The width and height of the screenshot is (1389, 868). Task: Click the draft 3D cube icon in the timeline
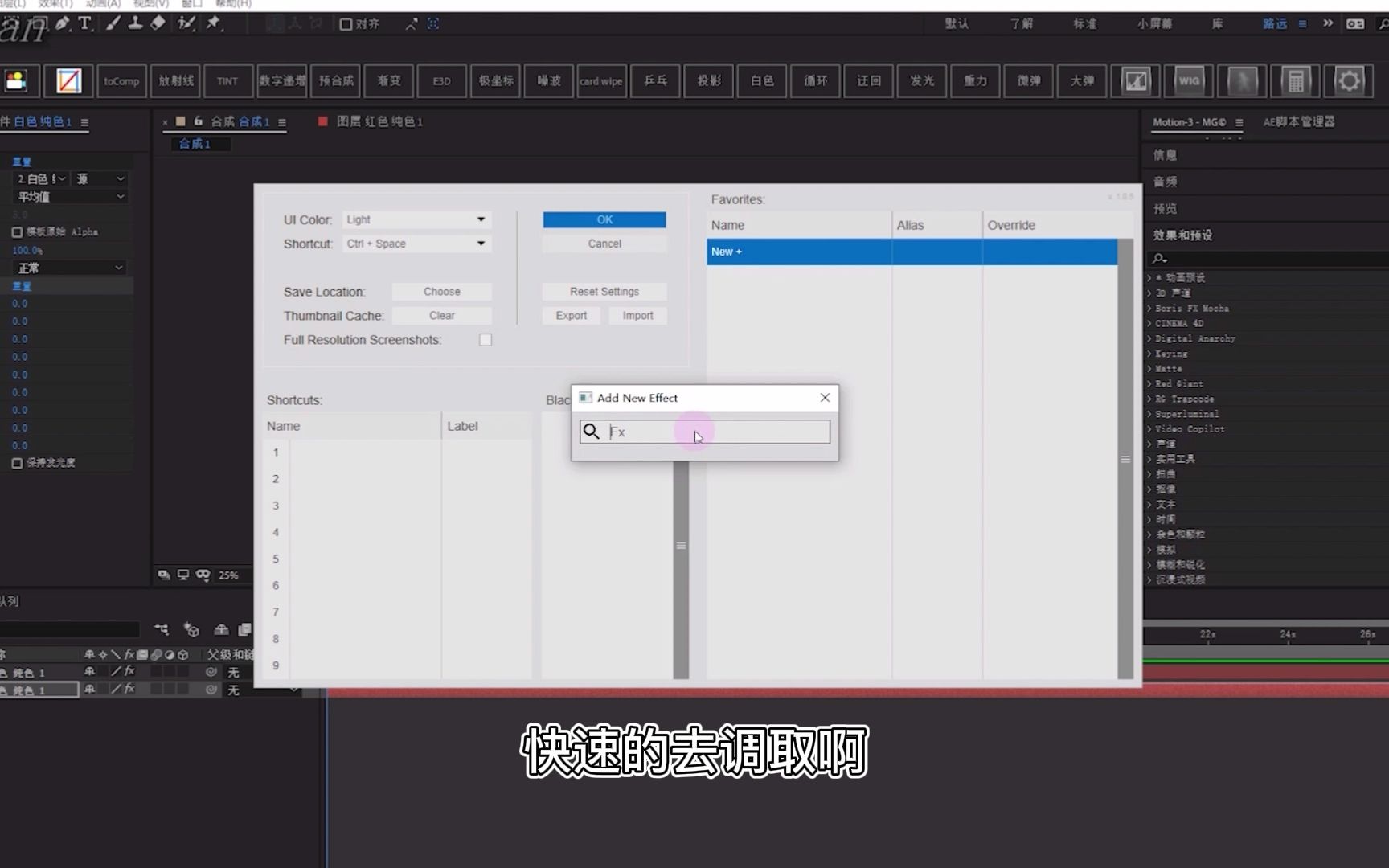click(x=191, y=629)
